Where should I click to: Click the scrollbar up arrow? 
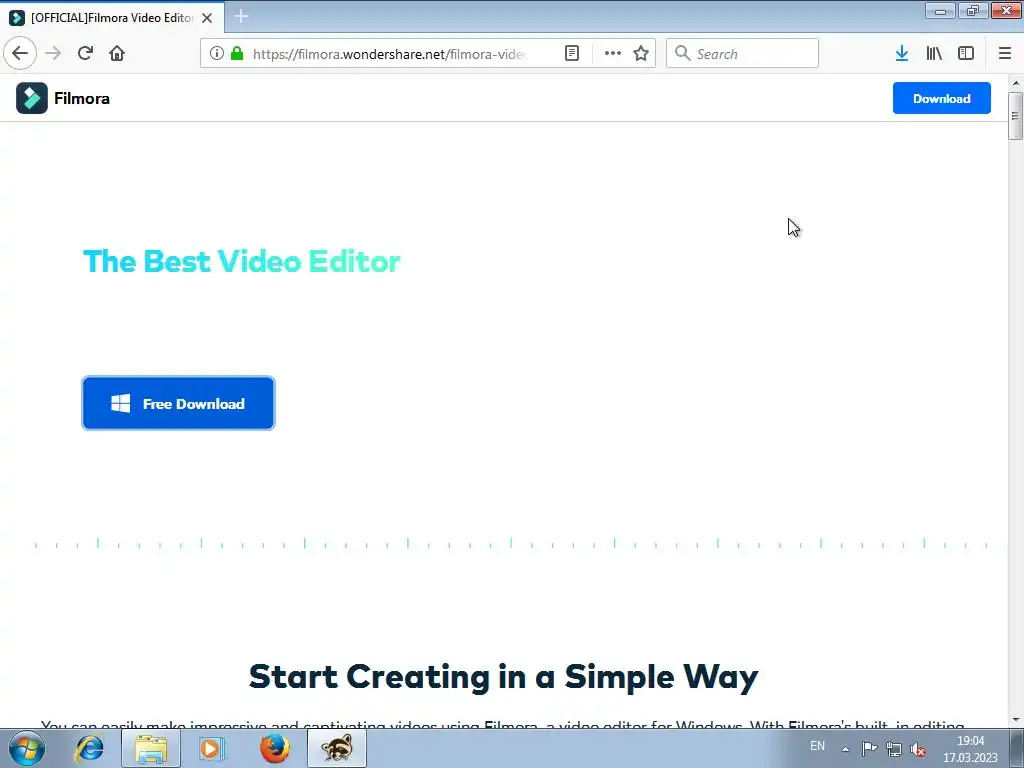tap(1016, 83)
